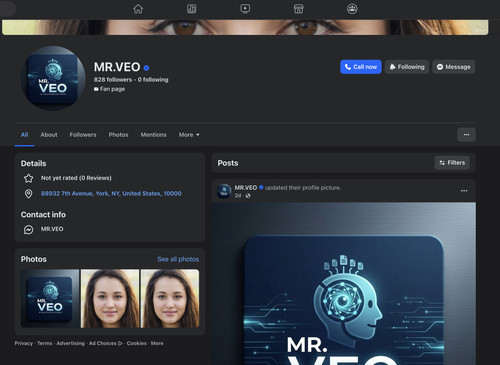Click the Cookies footer link
The height and width of the screenshot is (365, 500).
coord(136,343)
